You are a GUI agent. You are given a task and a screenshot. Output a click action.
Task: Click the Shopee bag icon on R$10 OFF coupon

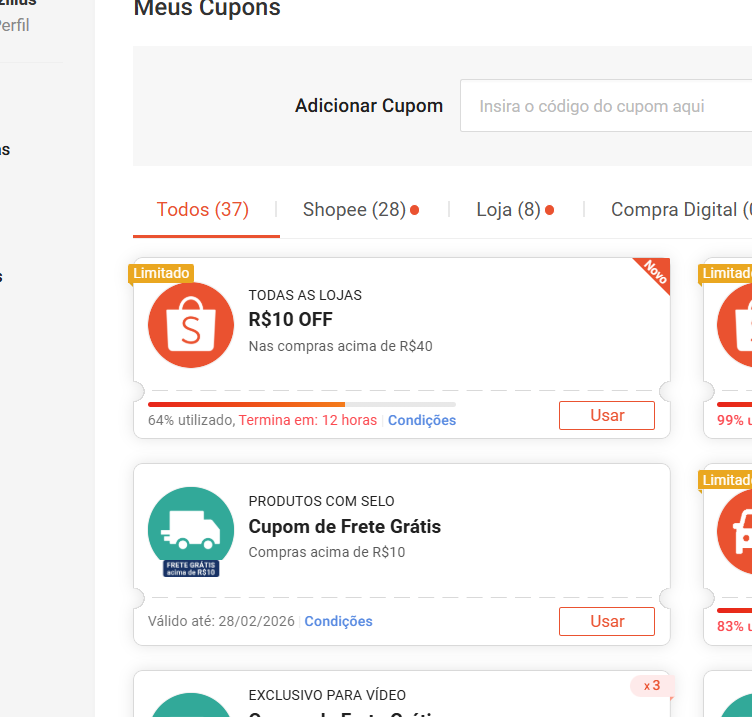pos(191,325)
